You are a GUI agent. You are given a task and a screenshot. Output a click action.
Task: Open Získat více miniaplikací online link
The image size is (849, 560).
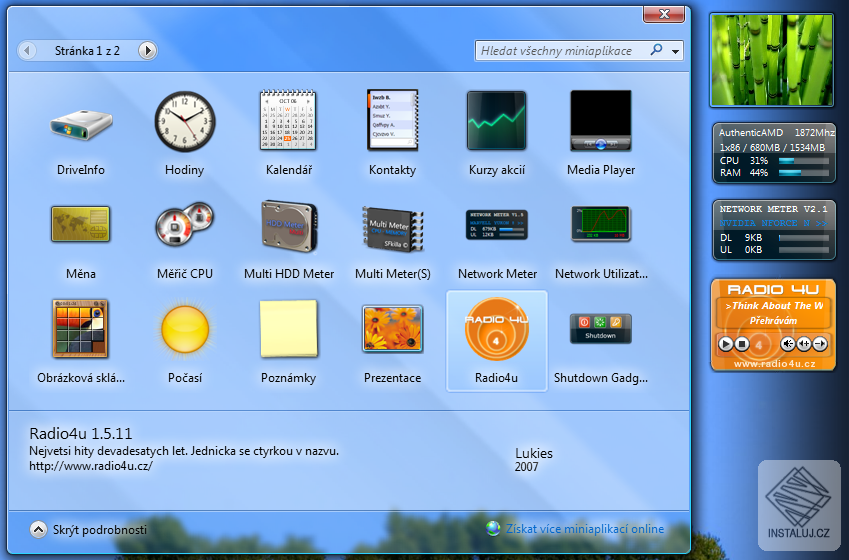584,529
